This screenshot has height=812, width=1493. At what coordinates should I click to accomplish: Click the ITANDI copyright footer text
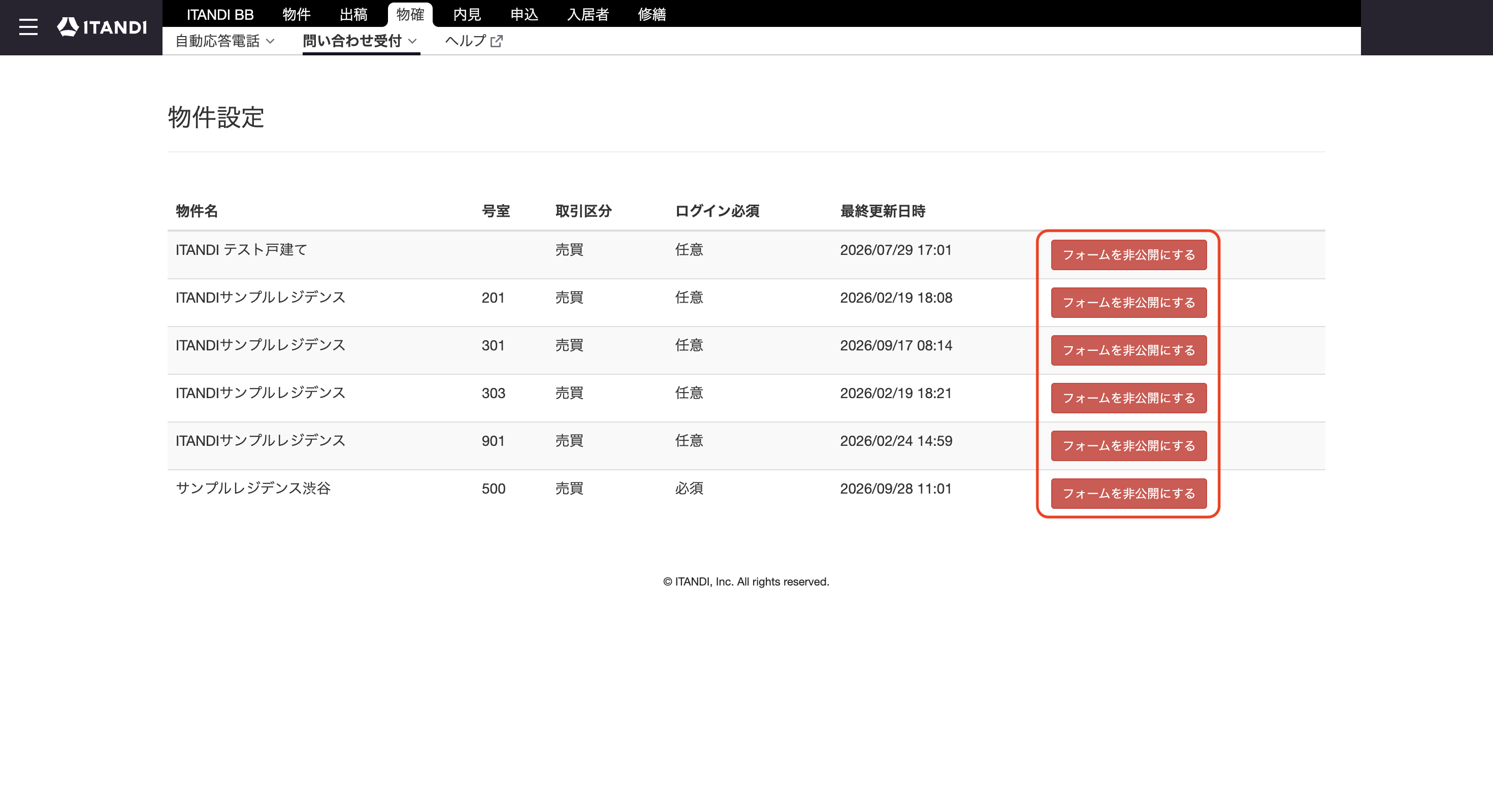tap(746, 581)
